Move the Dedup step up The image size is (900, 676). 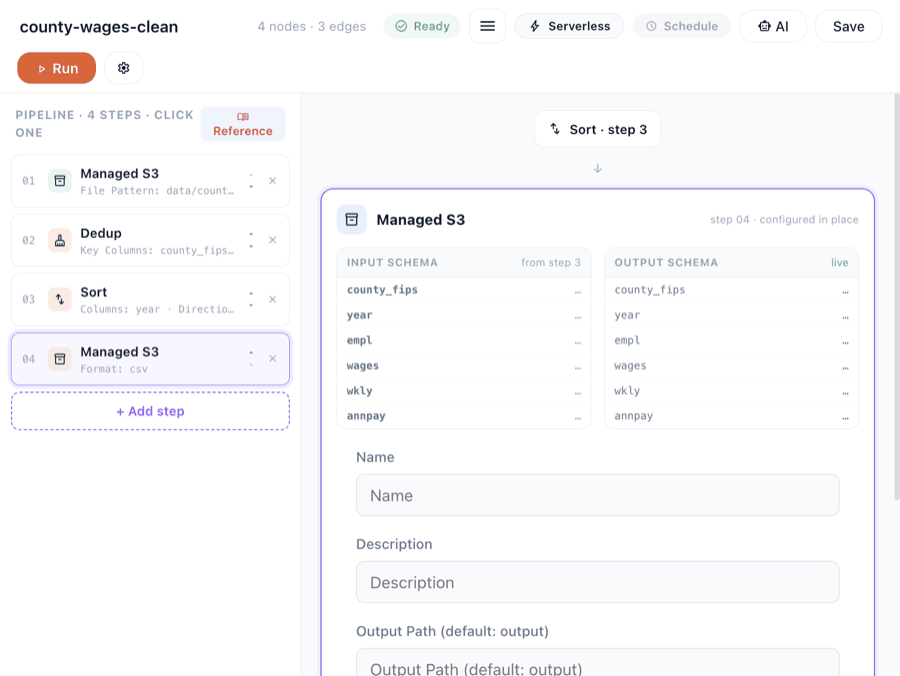(x=251, y=234)
